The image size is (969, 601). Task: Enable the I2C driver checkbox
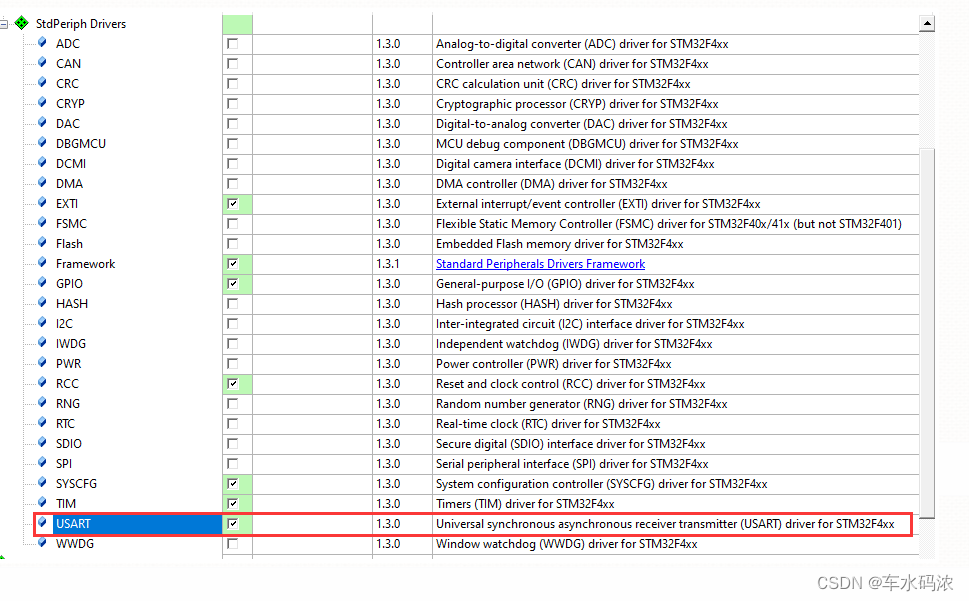click(x=232, y=324)
